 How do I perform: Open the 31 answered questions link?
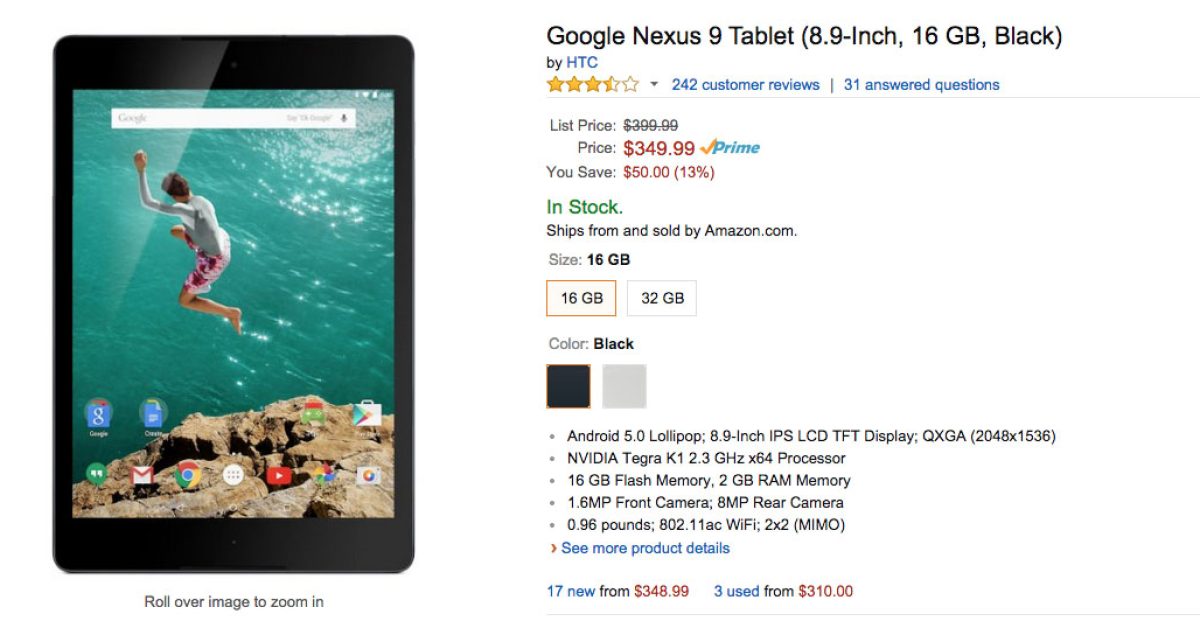tap(921, 85)
